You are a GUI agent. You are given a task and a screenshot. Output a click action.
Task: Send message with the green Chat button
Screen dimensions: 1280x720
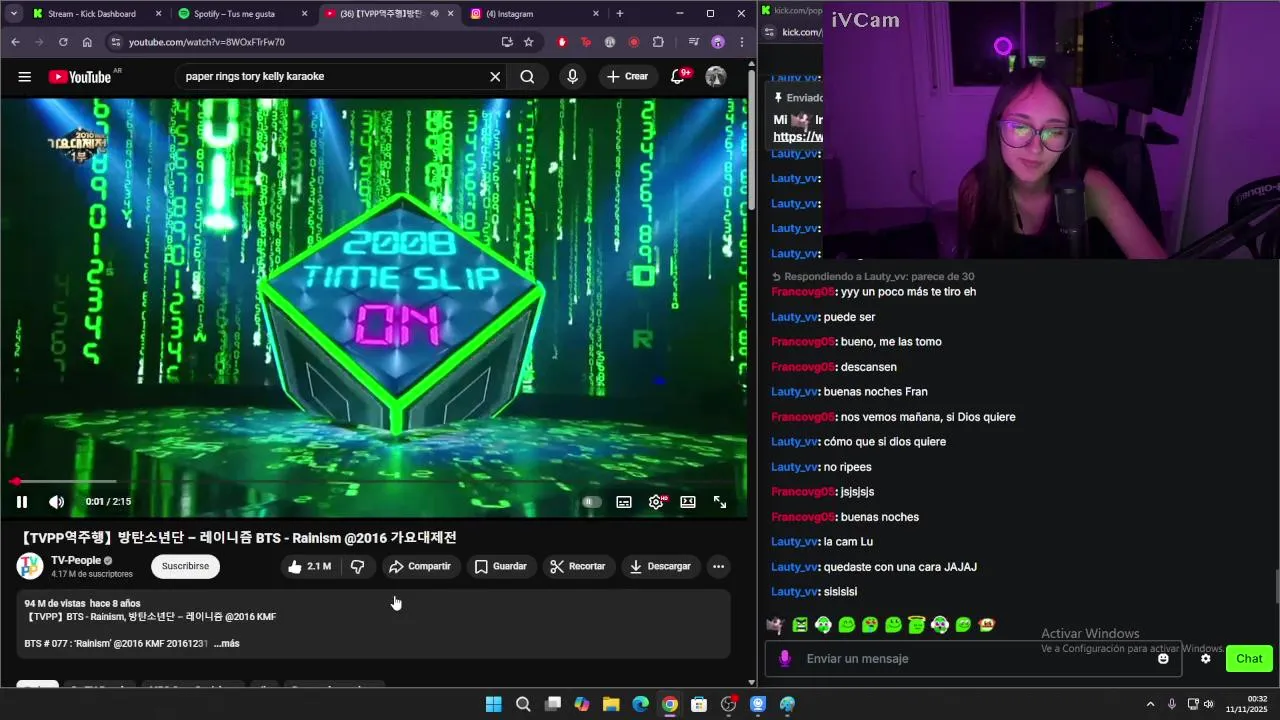(1249, 659)
